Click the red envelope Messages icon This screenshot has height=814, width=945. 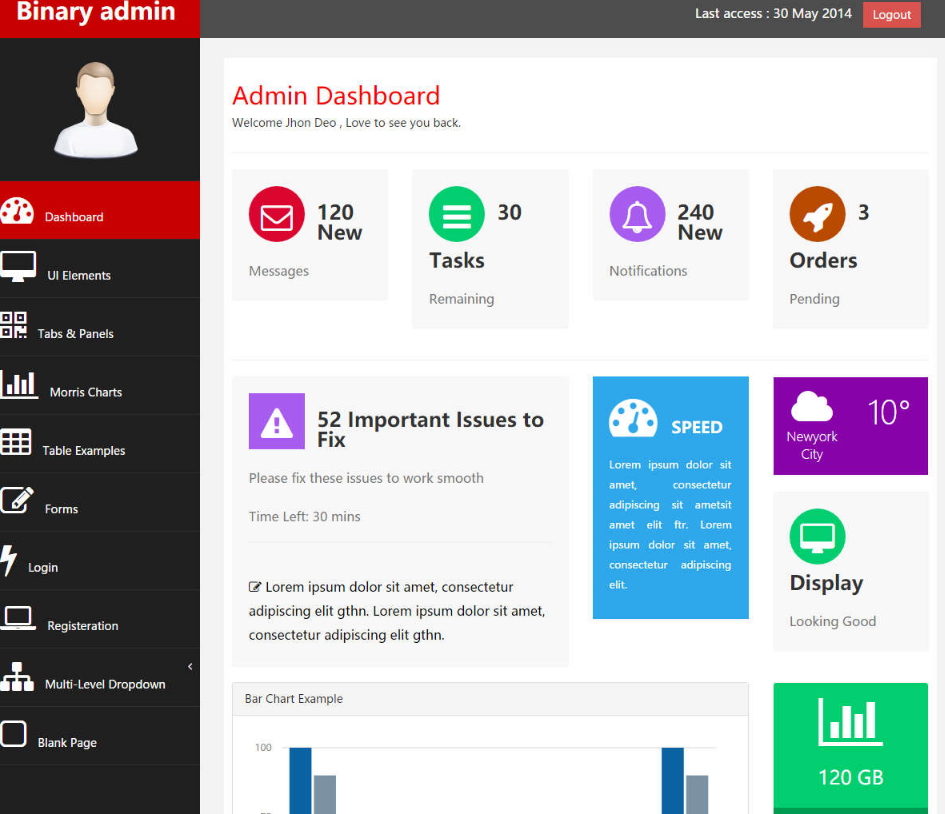click(276, 215)
